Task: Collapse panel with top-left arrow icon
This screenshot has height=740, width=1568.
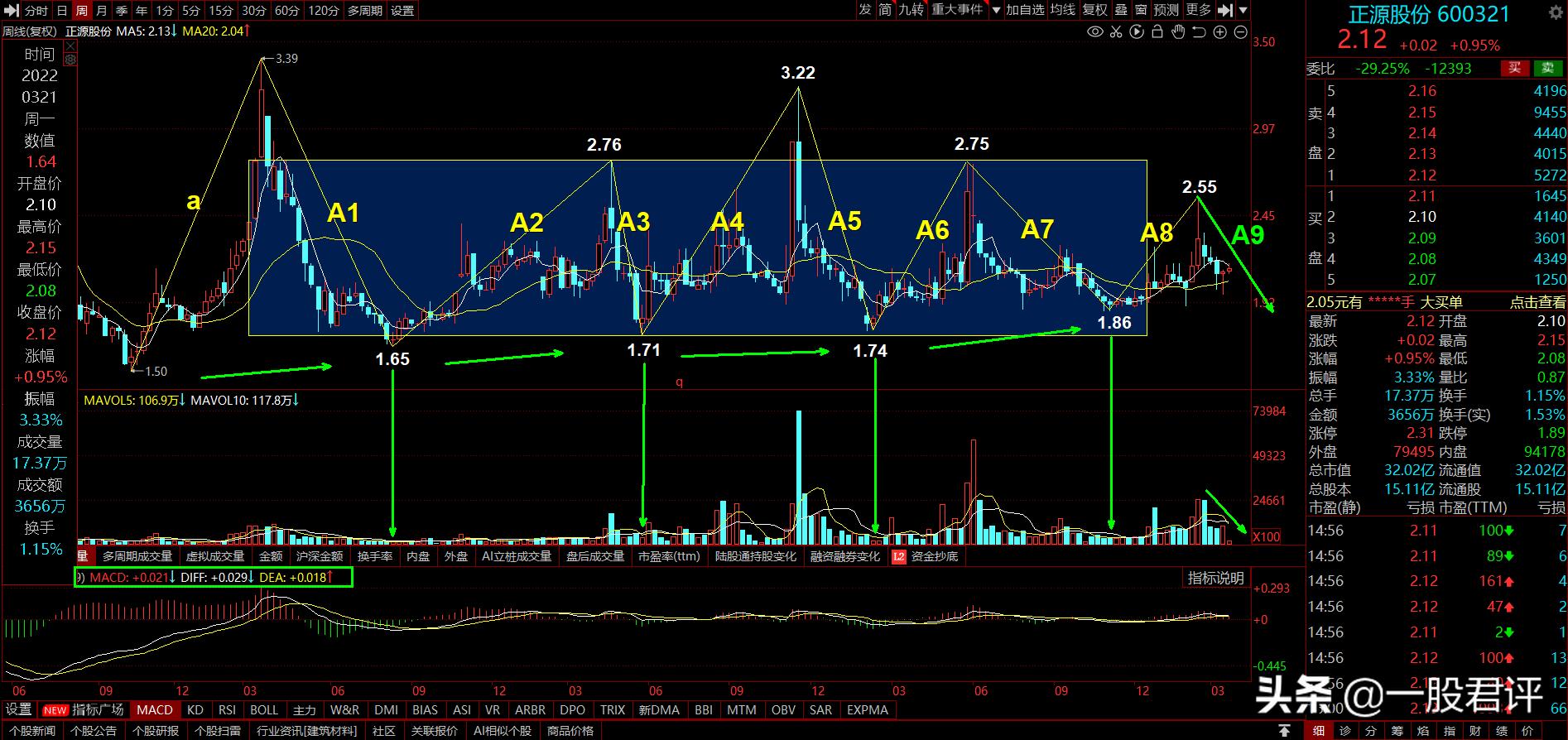Action: click(10, 10)
